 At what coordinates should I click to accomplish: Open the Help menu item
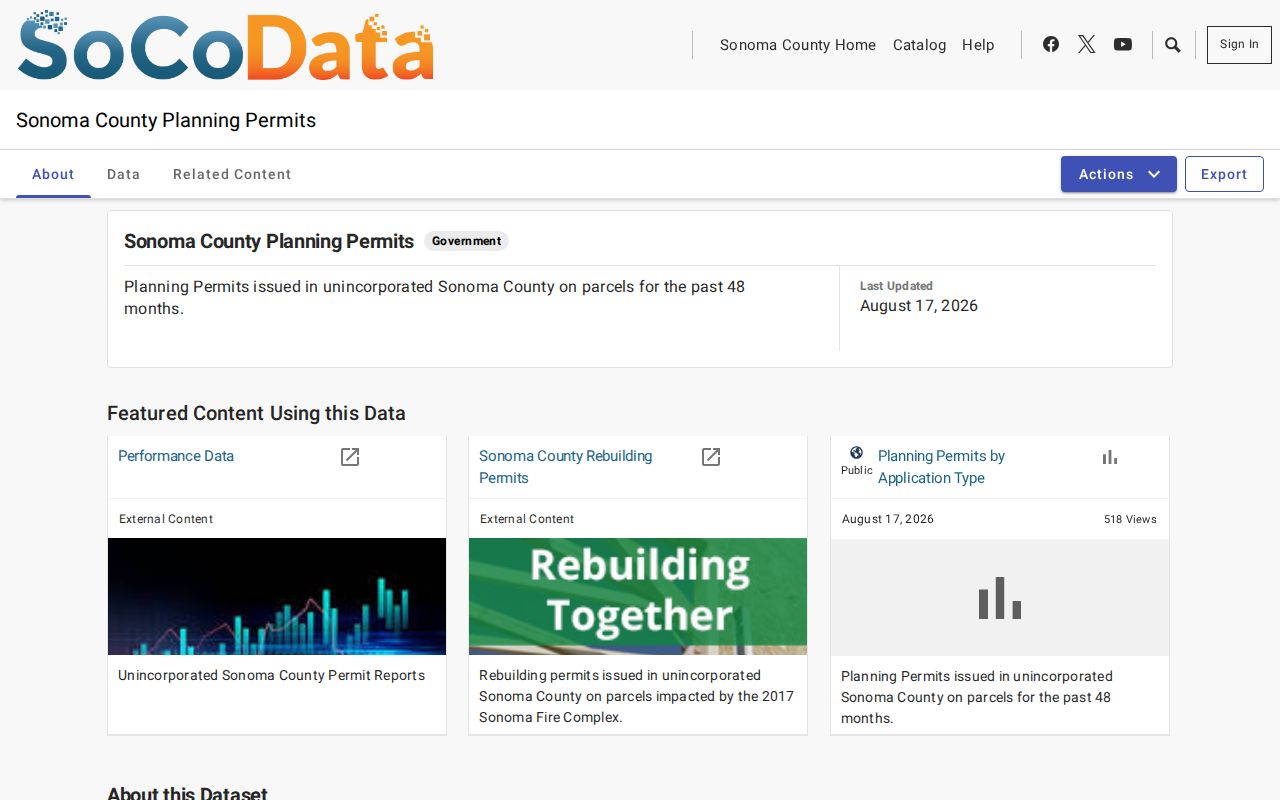pyautogui.click(x=978, y=45)
